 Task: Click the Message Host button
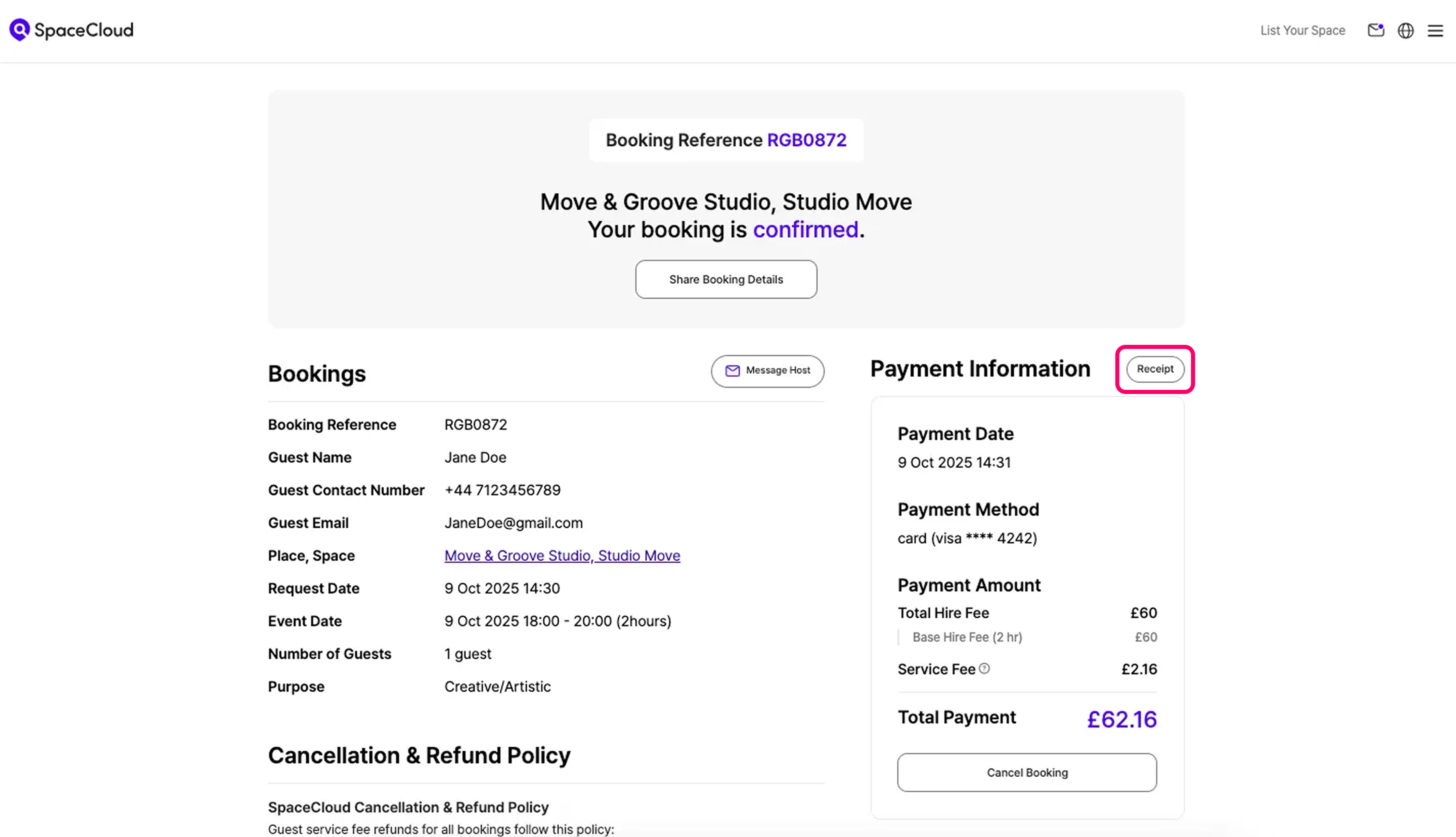tap(767, 371)
